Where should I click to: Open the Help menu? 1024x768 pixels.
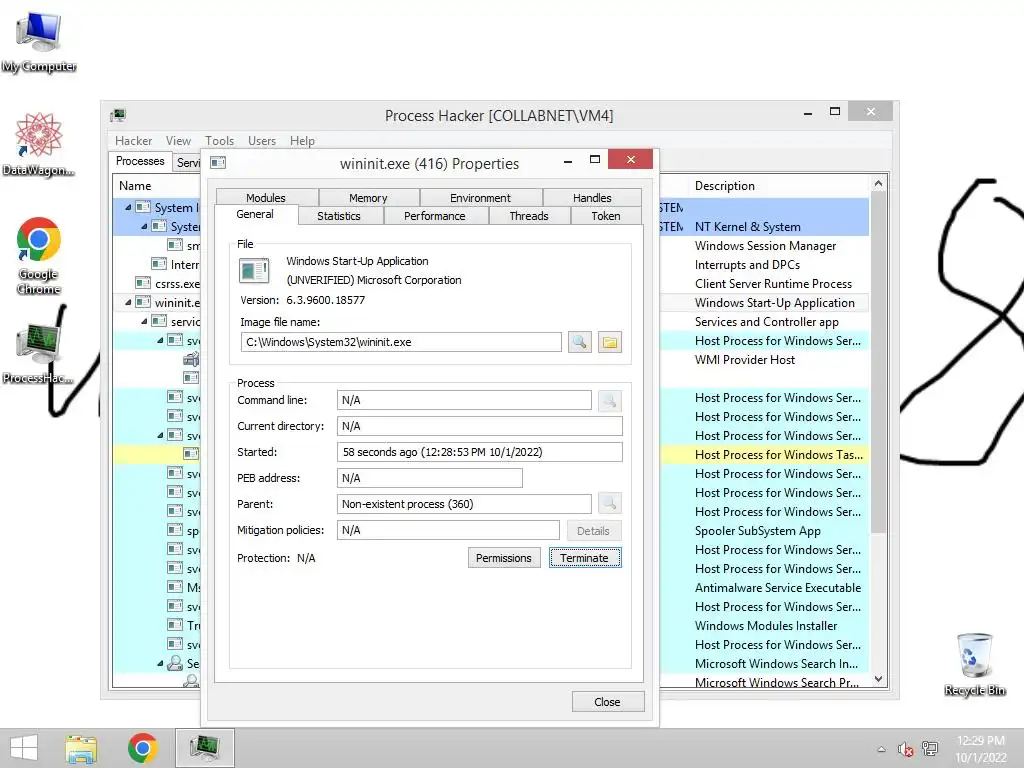click(x=302, y=140)
